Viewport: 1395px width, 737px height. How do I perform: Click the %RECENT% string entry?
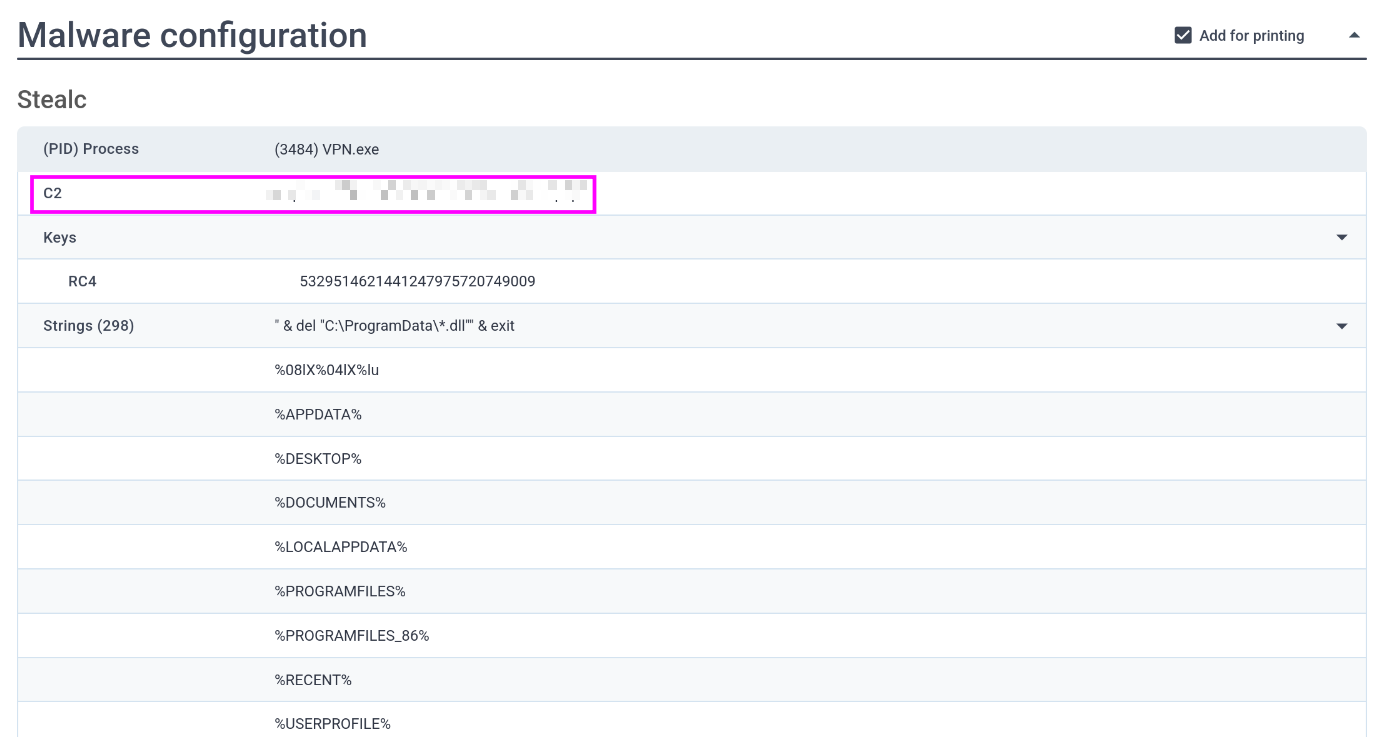313,680
